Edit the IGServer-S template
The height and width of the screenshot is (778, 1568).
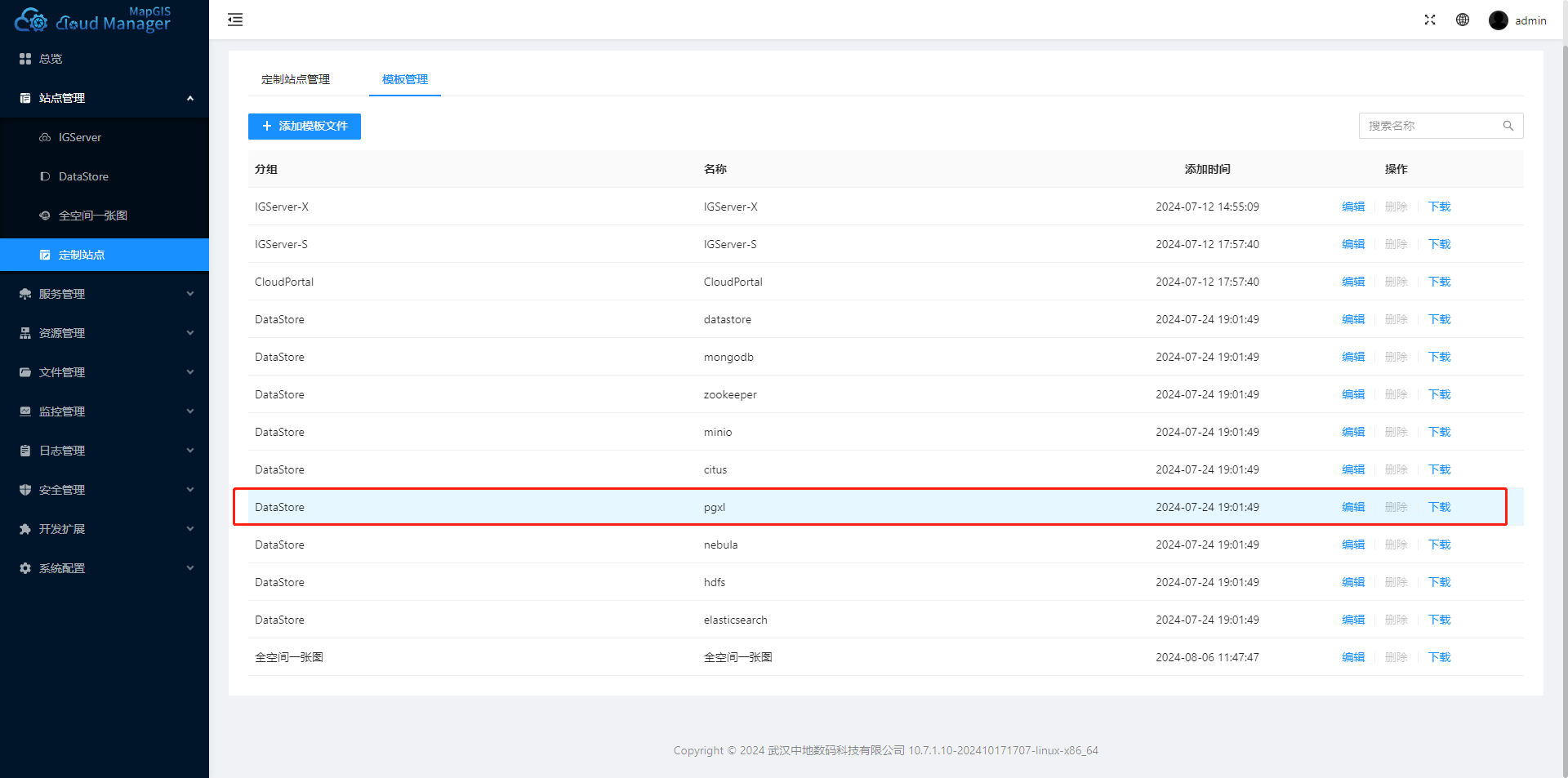1353,244
